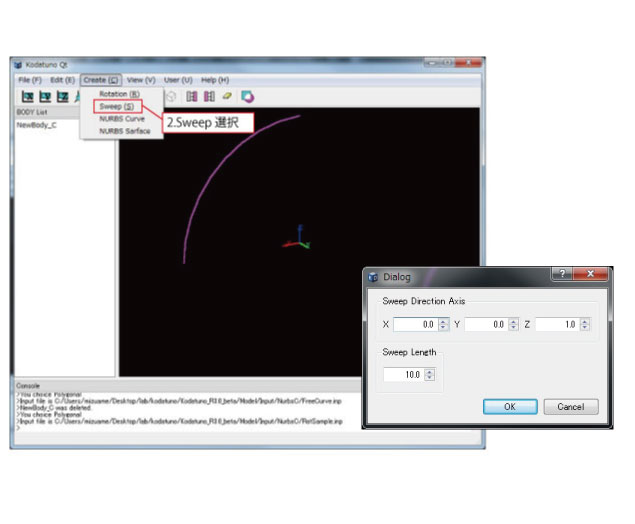Open the User (U) menu
Screen dimensions: 635x524
[x=178, y=80]
